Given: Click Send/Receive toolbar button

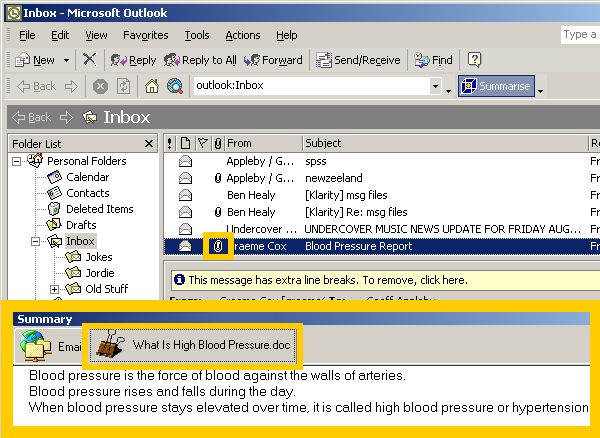Looking at the screenshot, I should pyautogui.click(x=358, y=60).
